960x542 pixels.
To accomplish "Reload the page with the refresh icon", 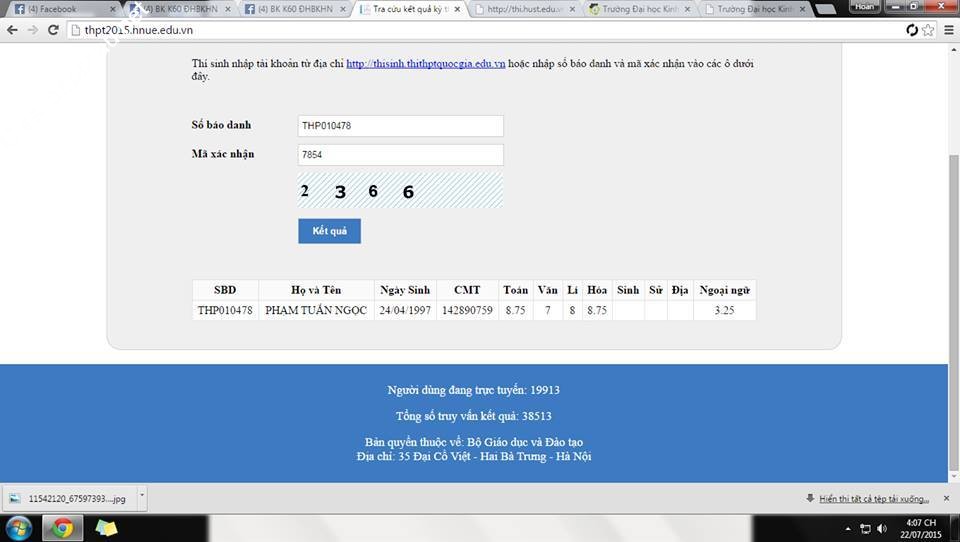I will (912, 30).
